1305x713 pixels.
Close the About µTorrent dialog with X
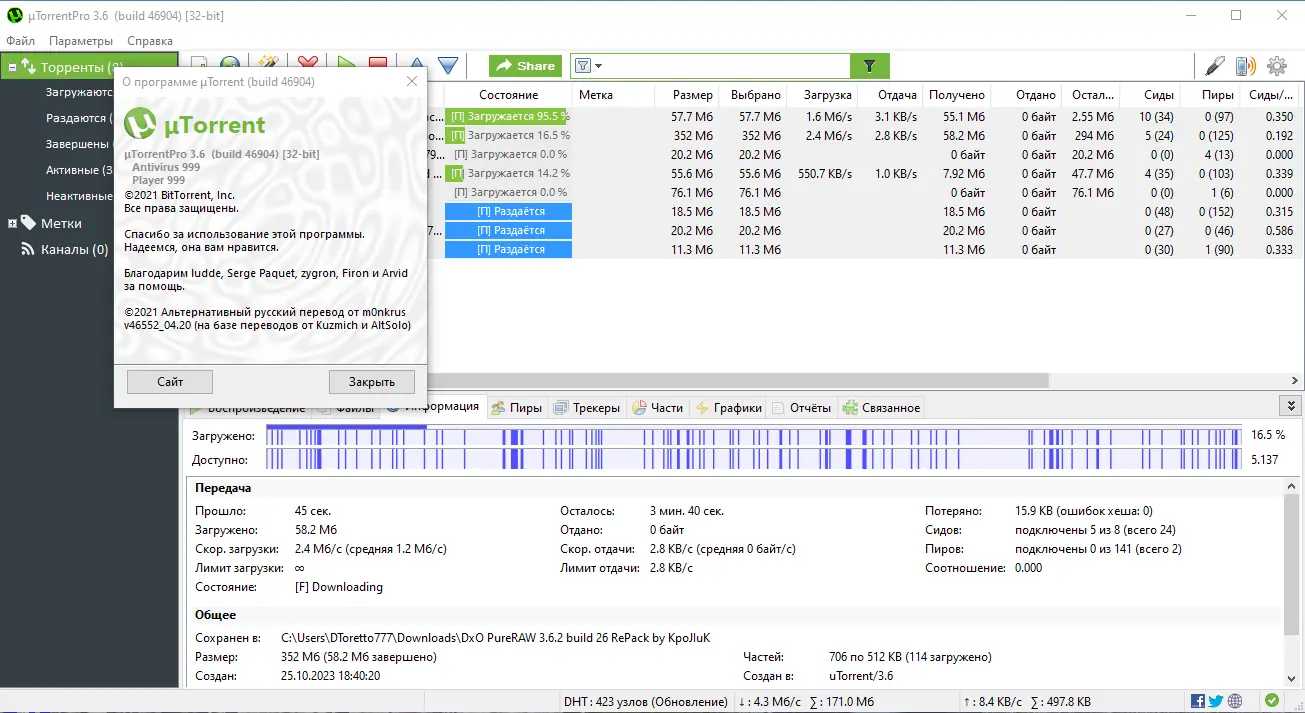(412, 82)
